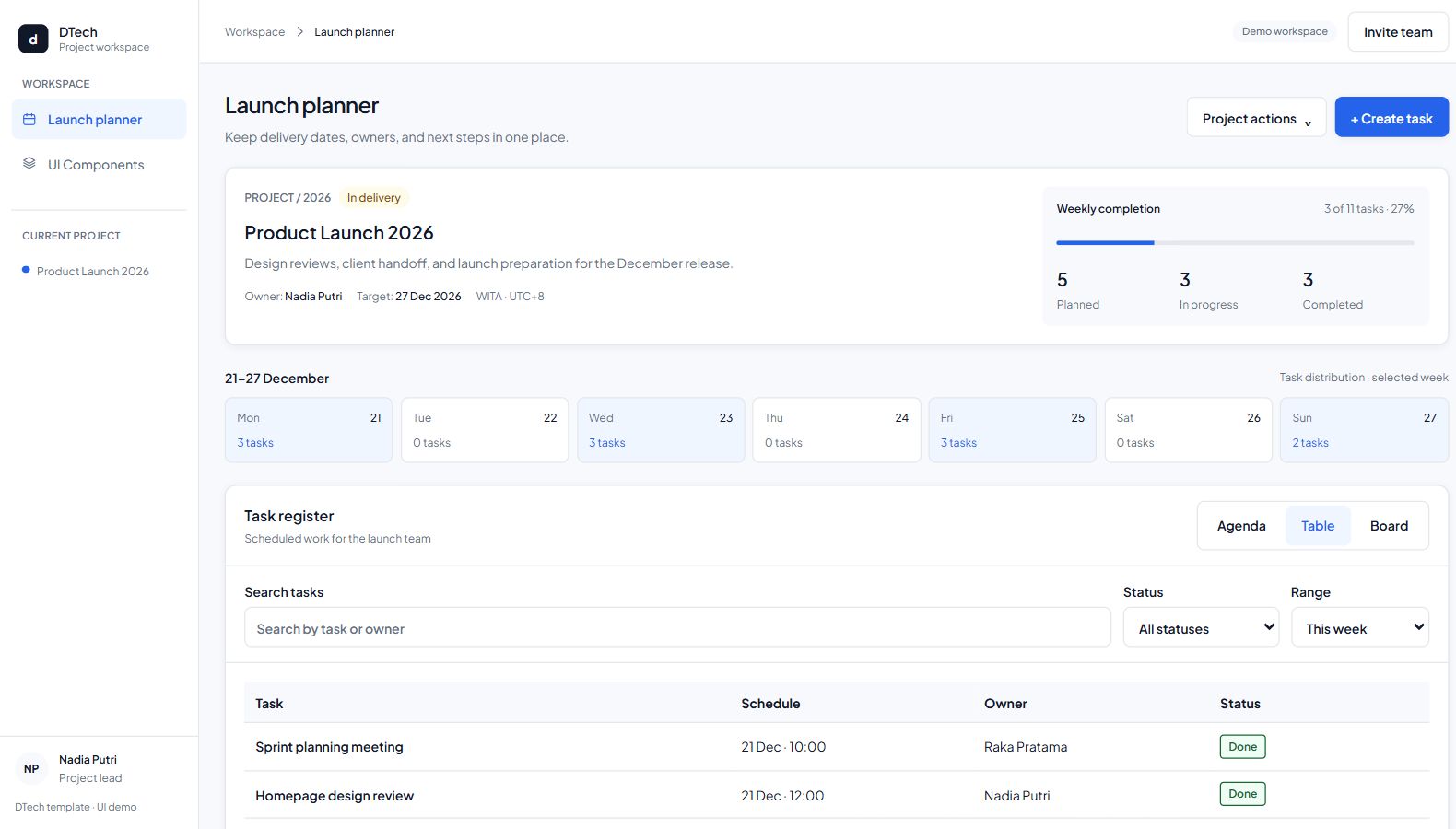Click Homepage design review task
This screenshot has height=829, width=1456.
[335, 796]
